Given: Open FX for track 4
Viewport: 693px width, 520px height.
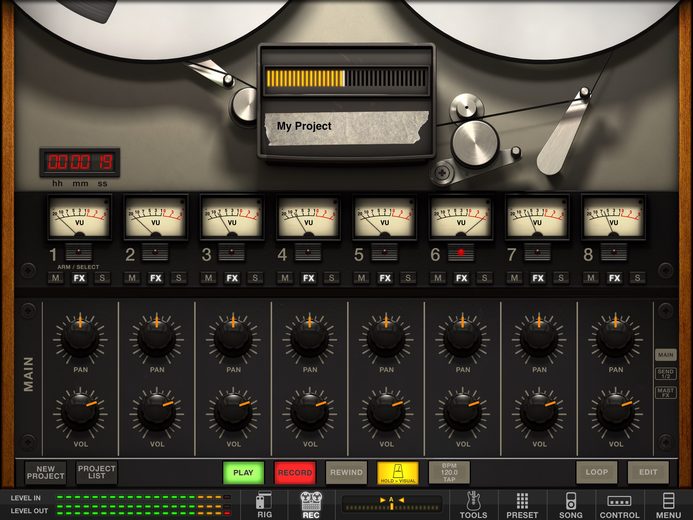Looking at the screenshot, I should [x=308, y=278].
